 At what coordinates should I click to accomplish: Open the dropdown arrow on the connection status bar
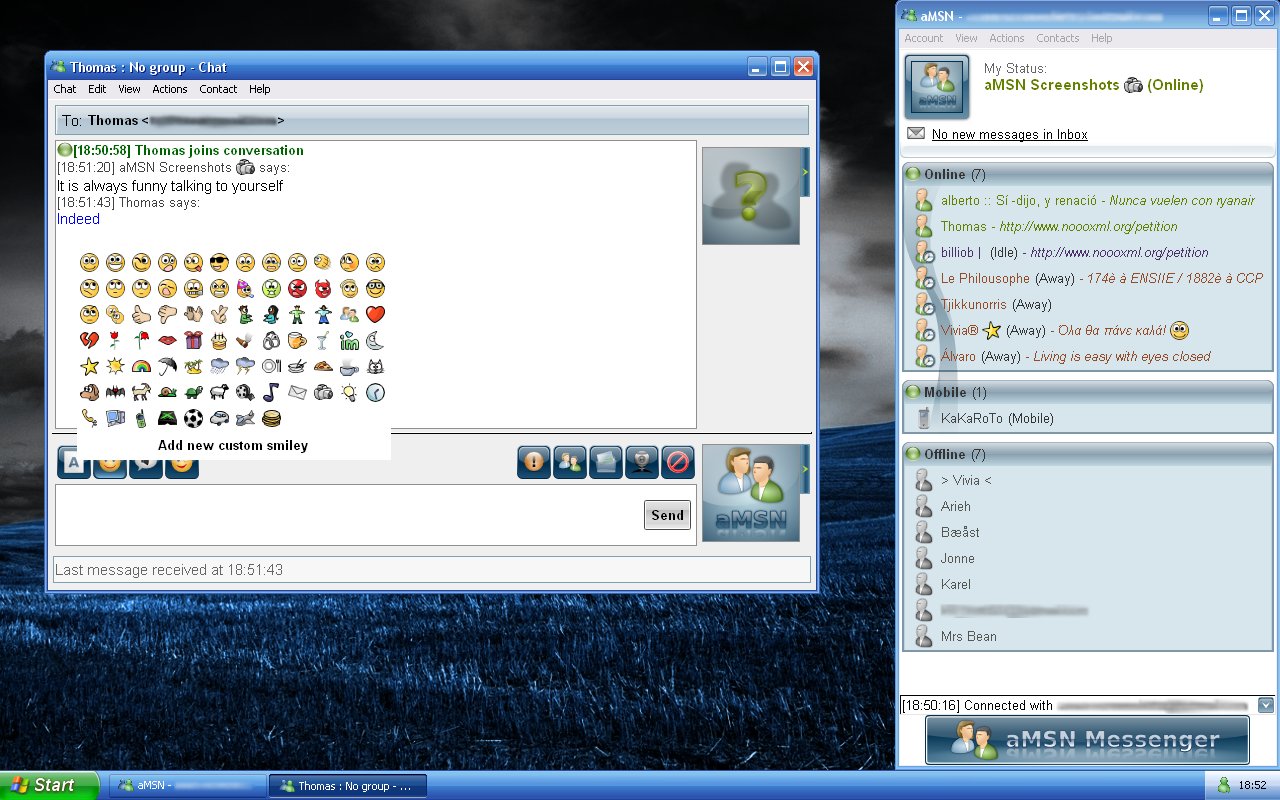pos(1266,705)
